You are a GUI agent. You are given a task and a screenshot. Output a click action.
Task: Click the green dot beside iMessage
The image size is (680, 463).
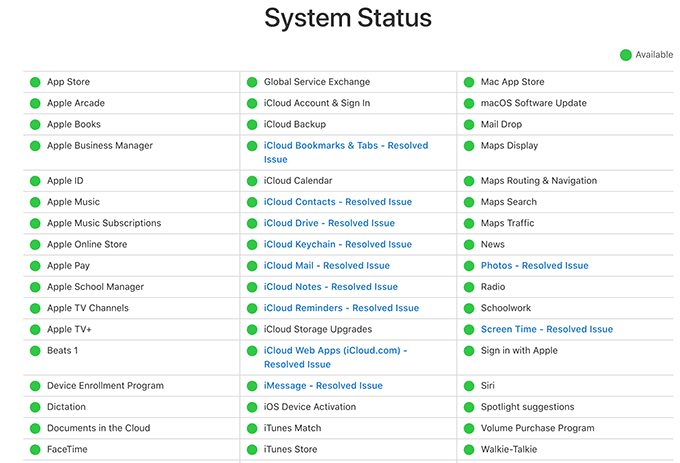252,386
